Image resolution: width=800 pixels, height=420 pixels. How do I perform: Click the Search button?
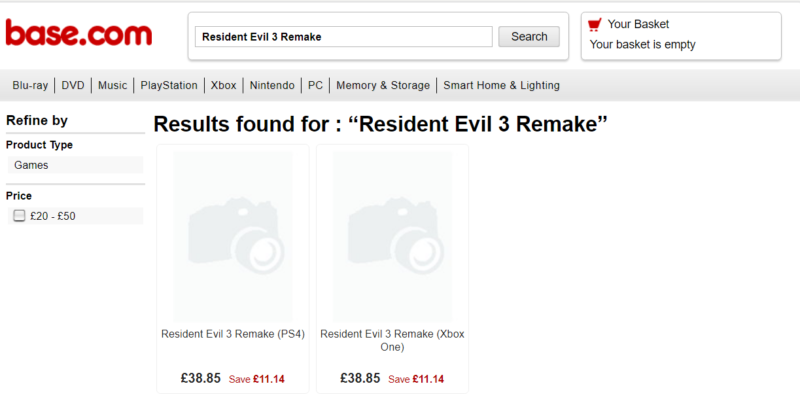coord(529,37)
